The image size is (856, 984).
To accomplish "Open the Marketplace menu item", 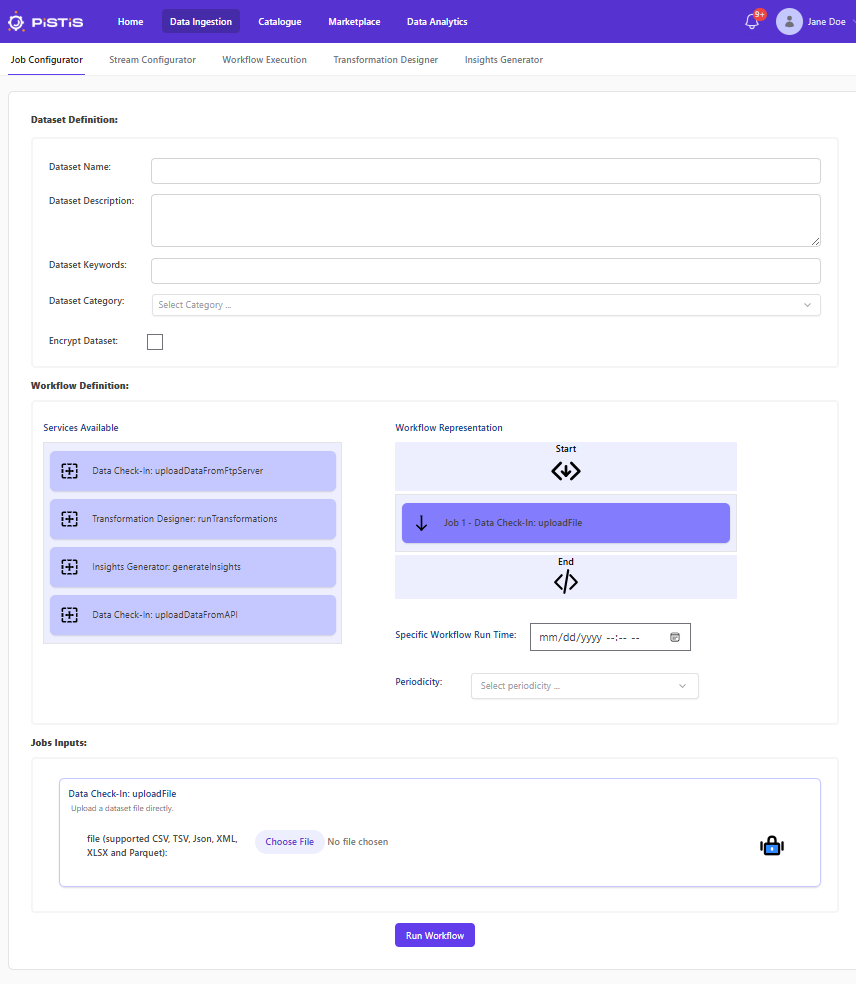I will (354, 22).
